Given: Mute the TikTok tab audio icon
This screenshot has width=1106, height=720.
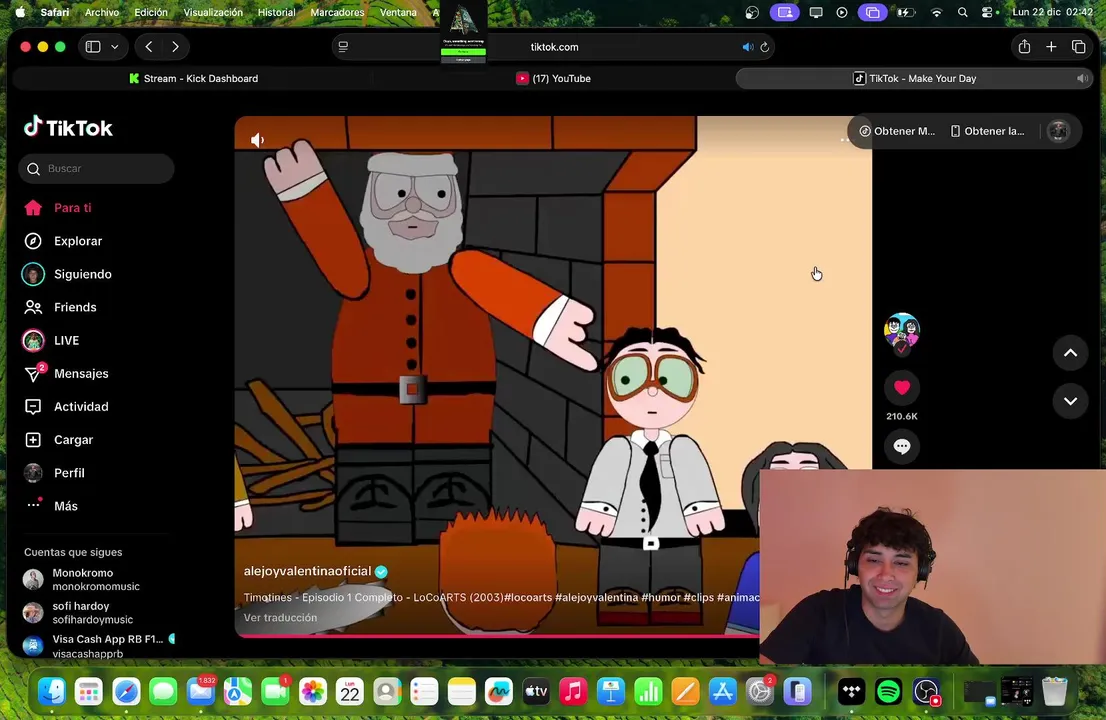Looking at the screenshot, I should pos(1081,78).
